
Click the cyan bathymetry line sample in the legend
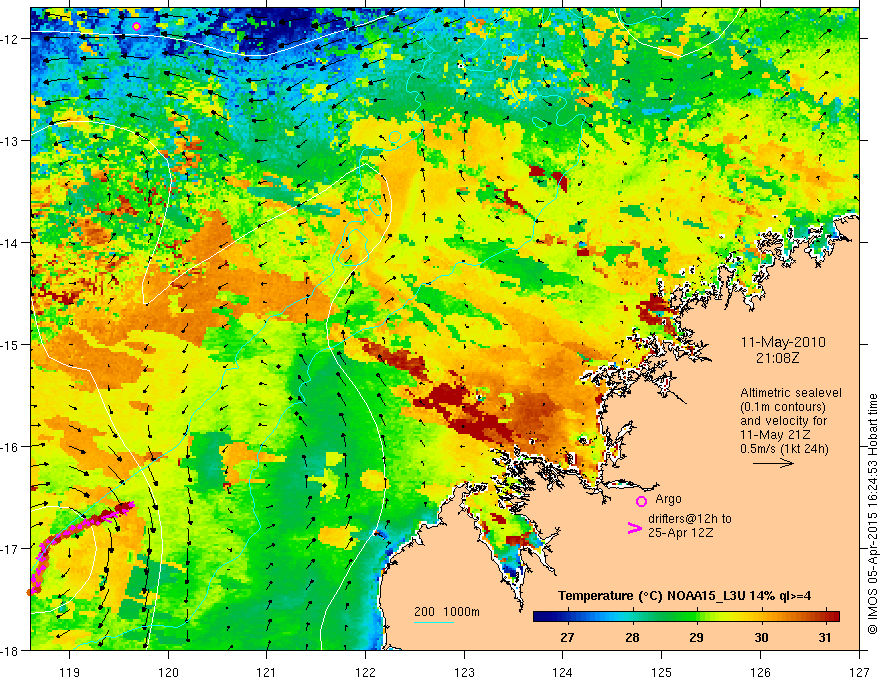click(x=434, y=622)
